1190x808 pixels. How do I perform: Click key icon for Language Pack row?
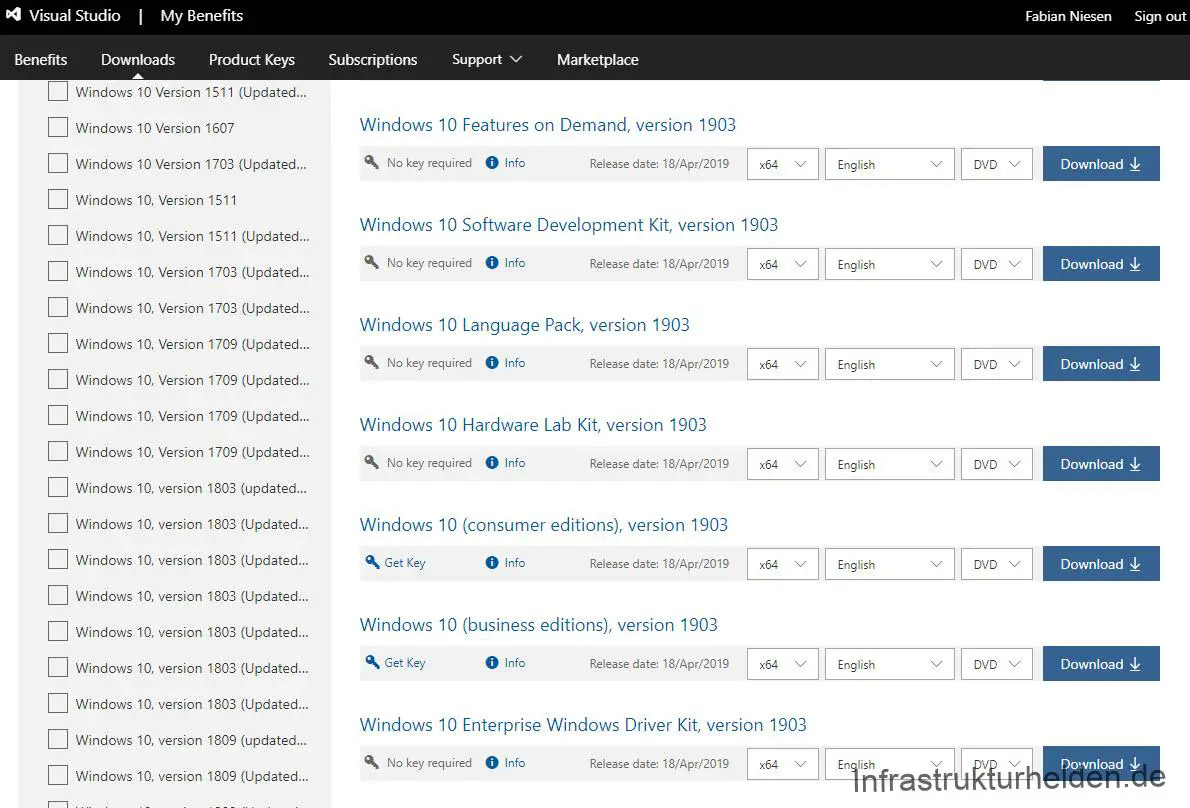[371, 363]
